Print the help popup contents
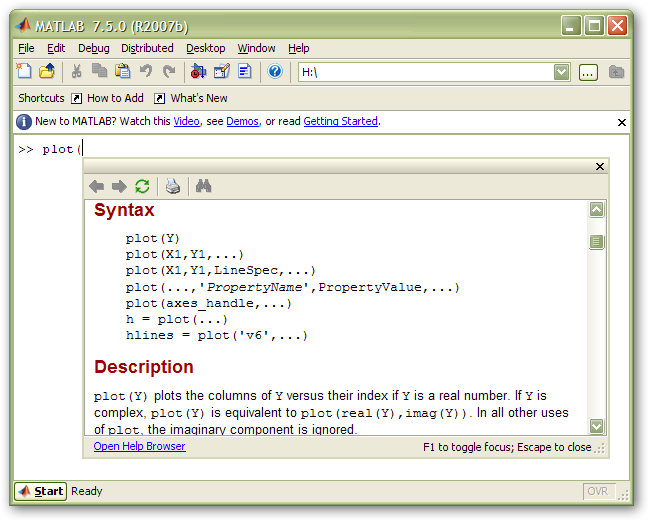The height and width of the screenshot is (520, 648). pyautogui.click(x=173, y=186)
